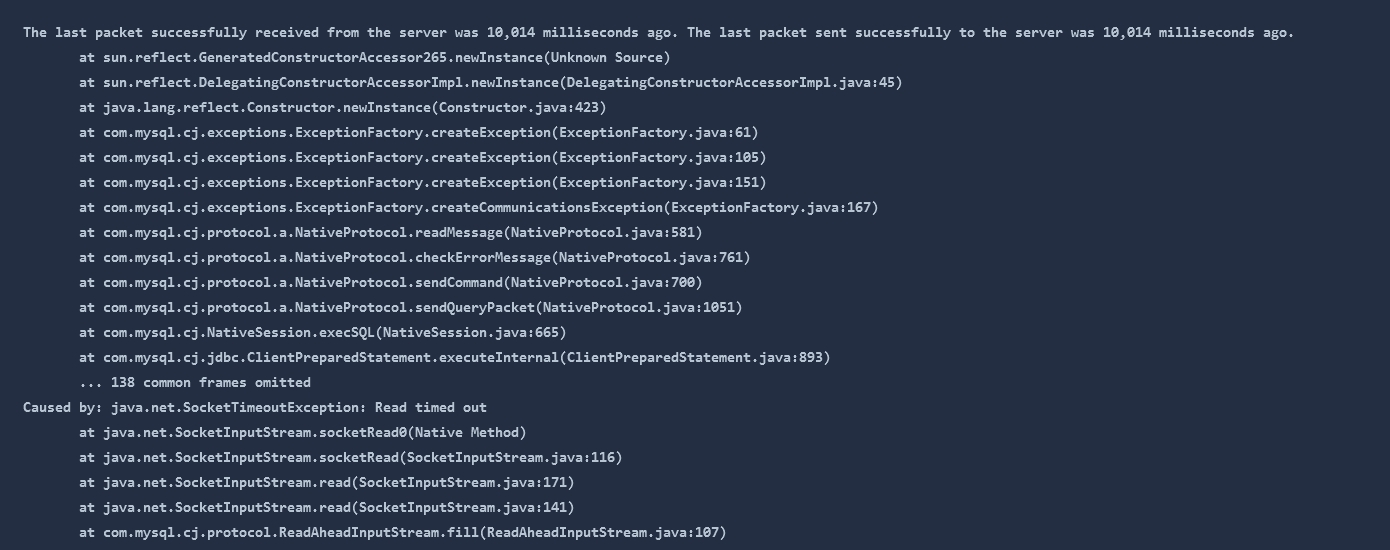Click the Constructor.java:423 stack frame
This screenshot has height=550, width=1390.
click(x=343, y=108)
